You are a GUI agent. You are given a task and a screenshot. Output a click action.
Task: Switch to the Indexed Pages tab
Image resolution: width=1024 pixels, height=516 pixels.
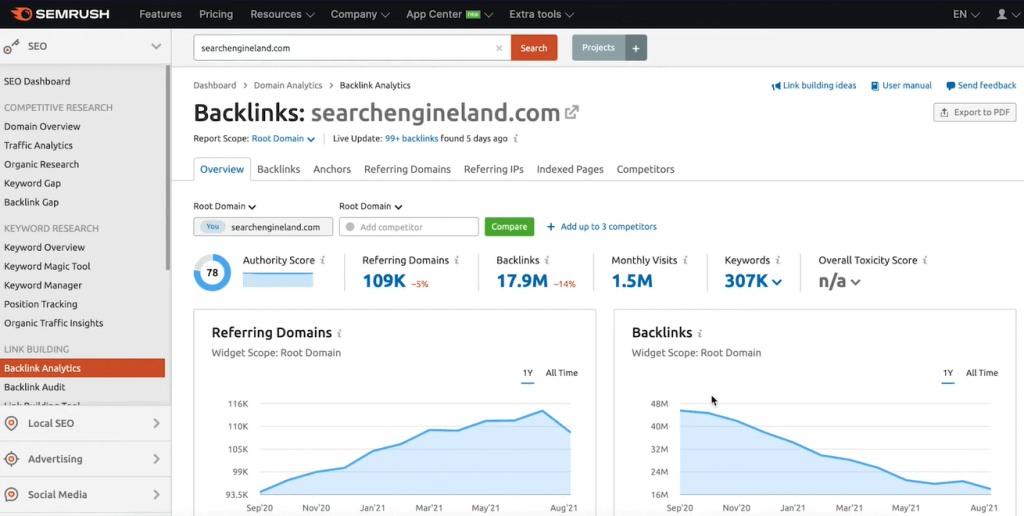click(x=570, y=169)
